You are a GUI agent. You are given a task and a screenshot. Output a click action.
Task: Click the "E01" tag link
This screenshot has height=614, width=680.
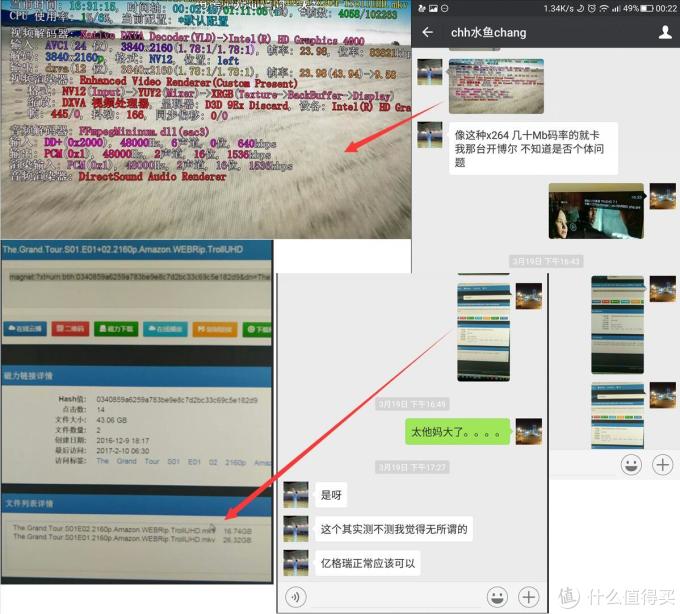point(194,462)
